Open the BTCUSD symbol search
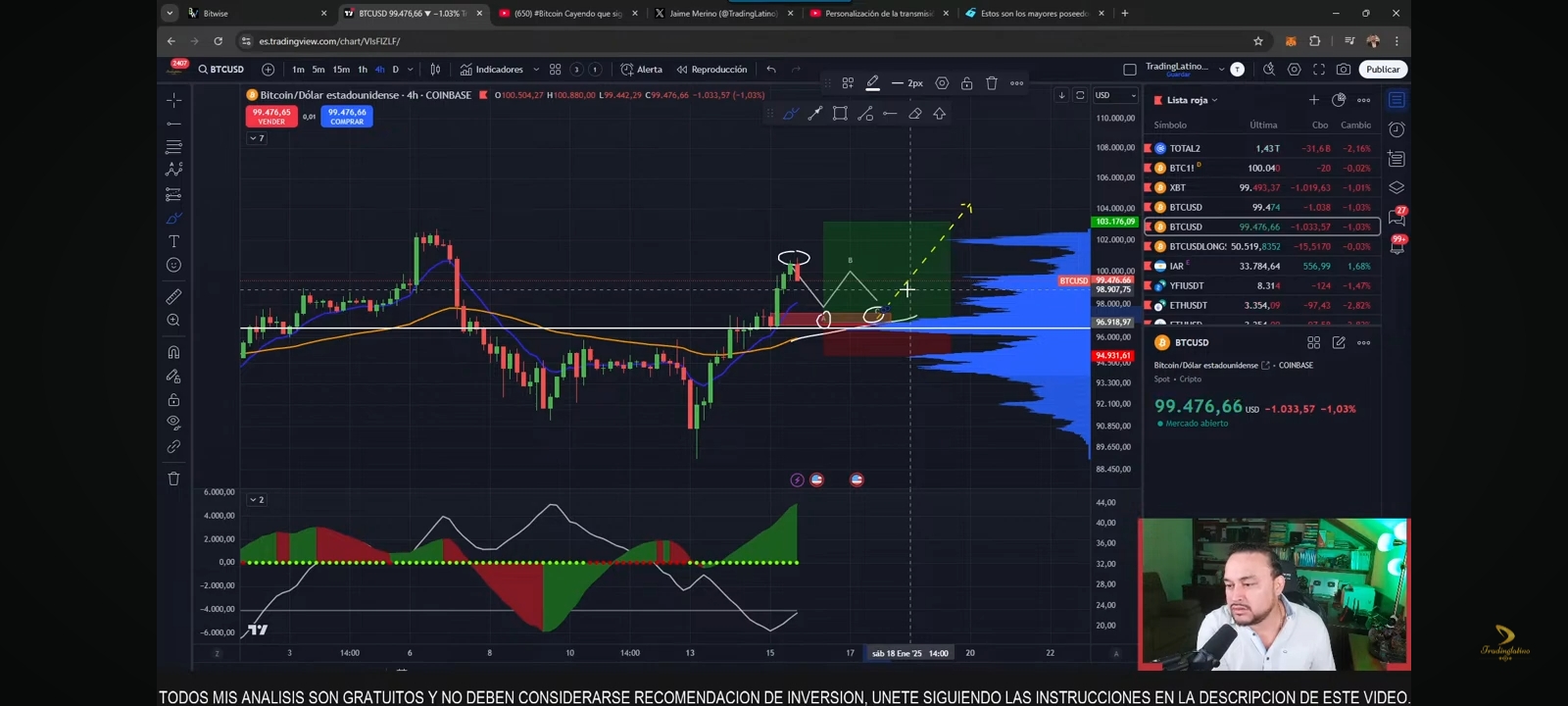 coord(221,70)
